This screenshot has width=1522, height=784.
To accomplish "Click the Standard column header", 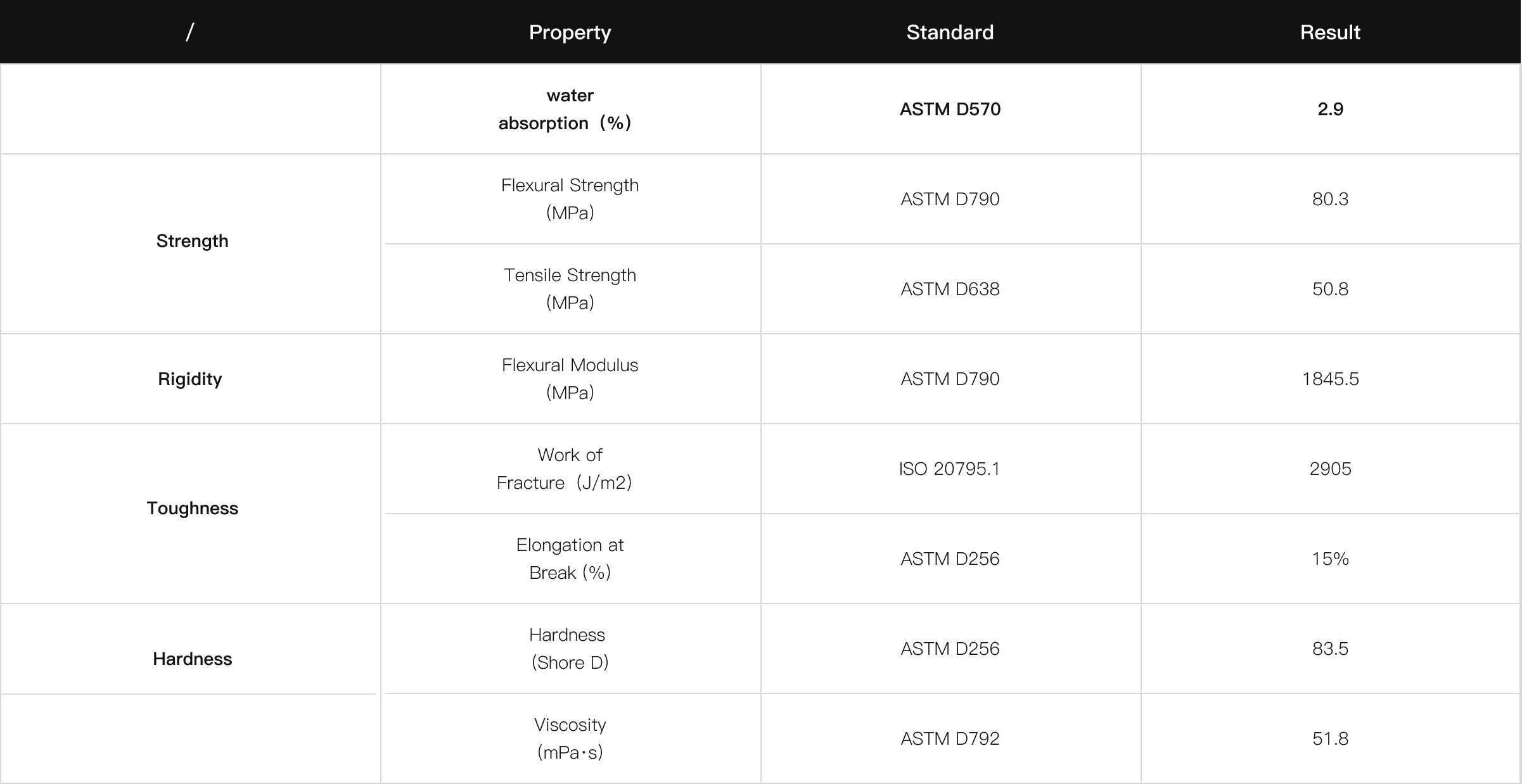I will click(x=950, y=32).
